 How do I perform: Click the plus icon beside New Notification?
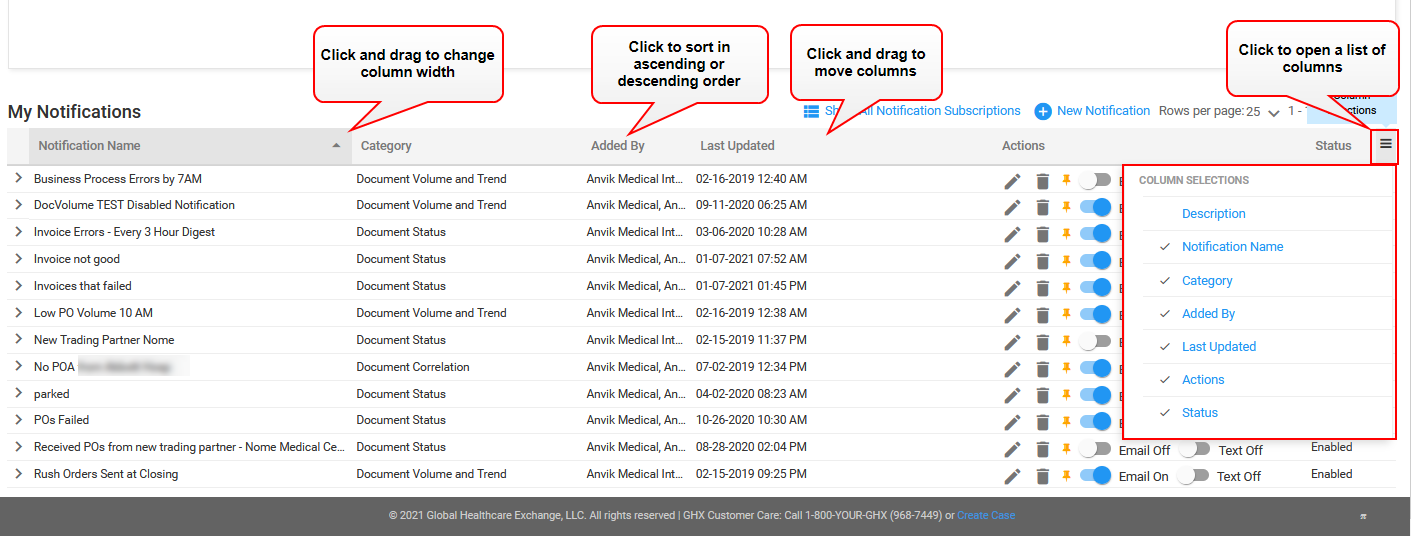click(1043, 111)
